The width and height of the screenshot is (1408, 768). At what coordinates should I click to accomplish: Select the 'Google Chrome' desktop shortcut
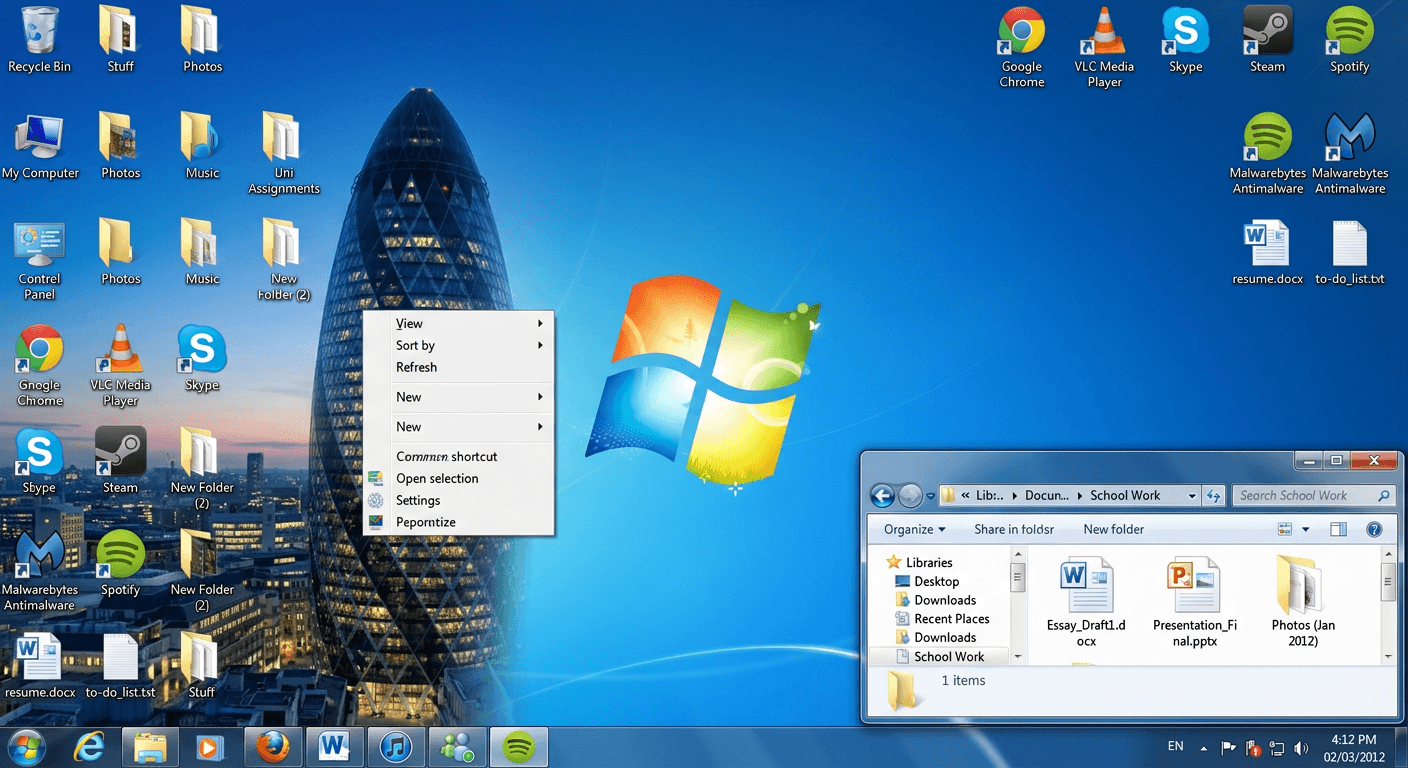[x=1022, y=46]
